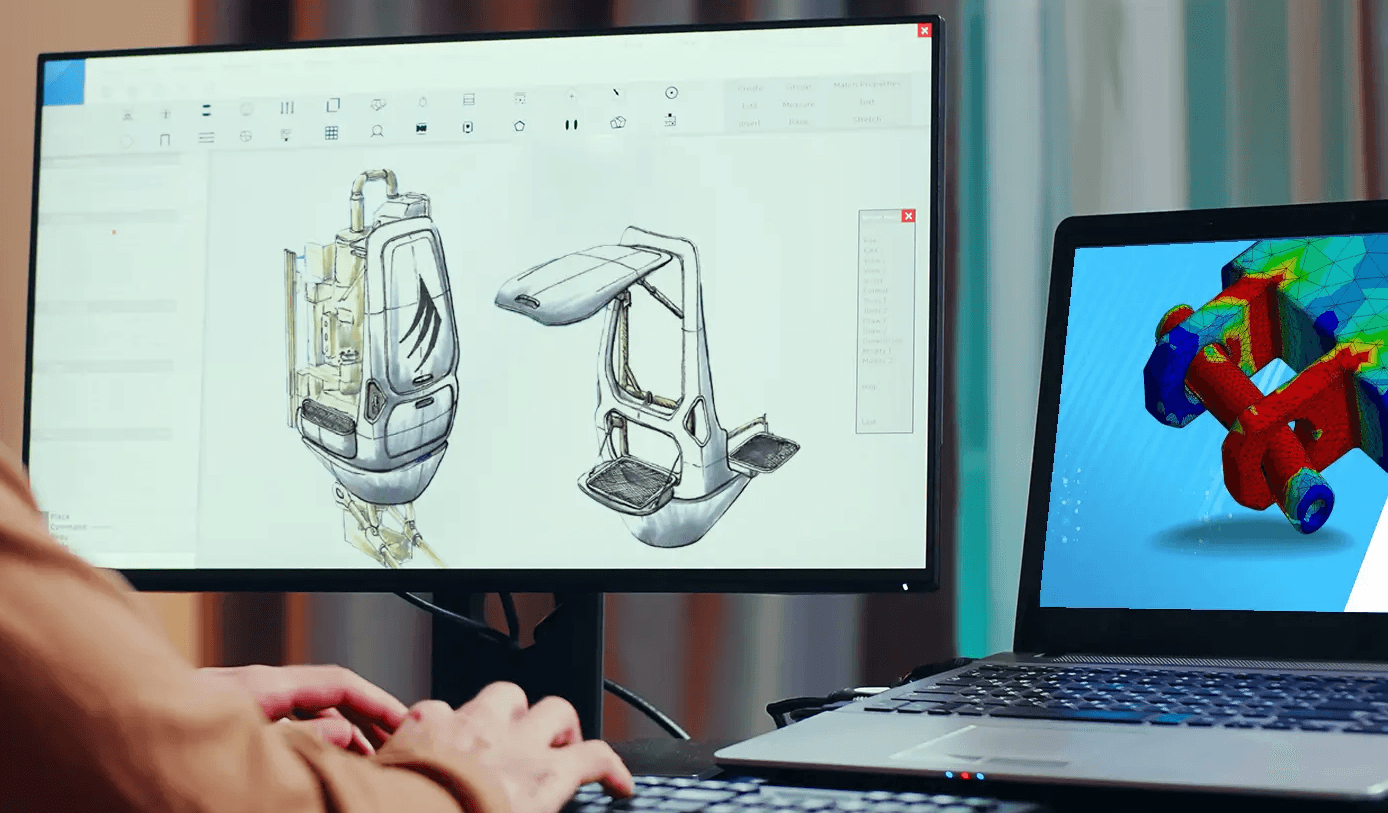Select the small page with dot icon

coord(468,127)
